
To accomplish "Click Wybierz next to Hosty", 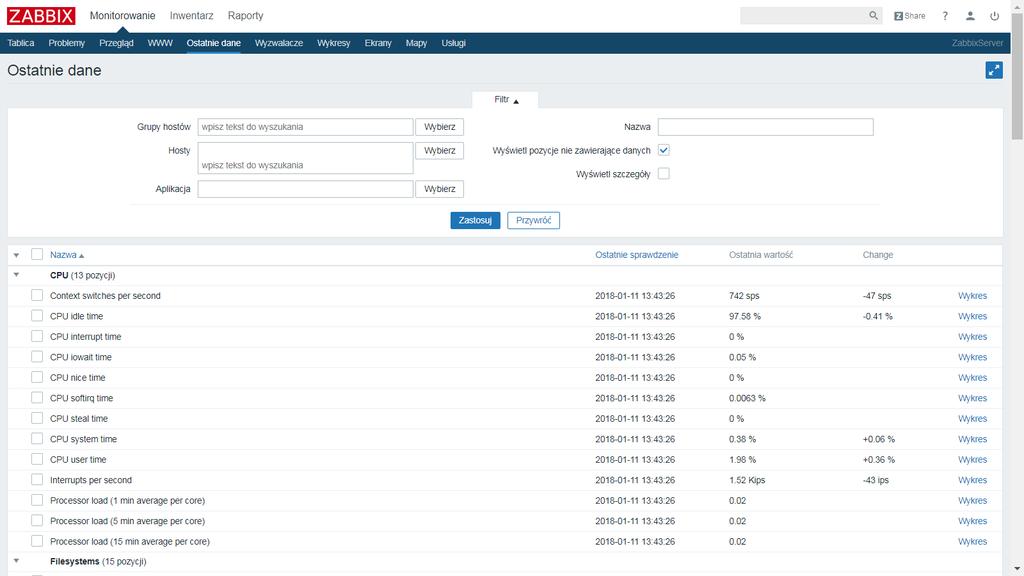I will pyautogui.click(x=440, y=150).
